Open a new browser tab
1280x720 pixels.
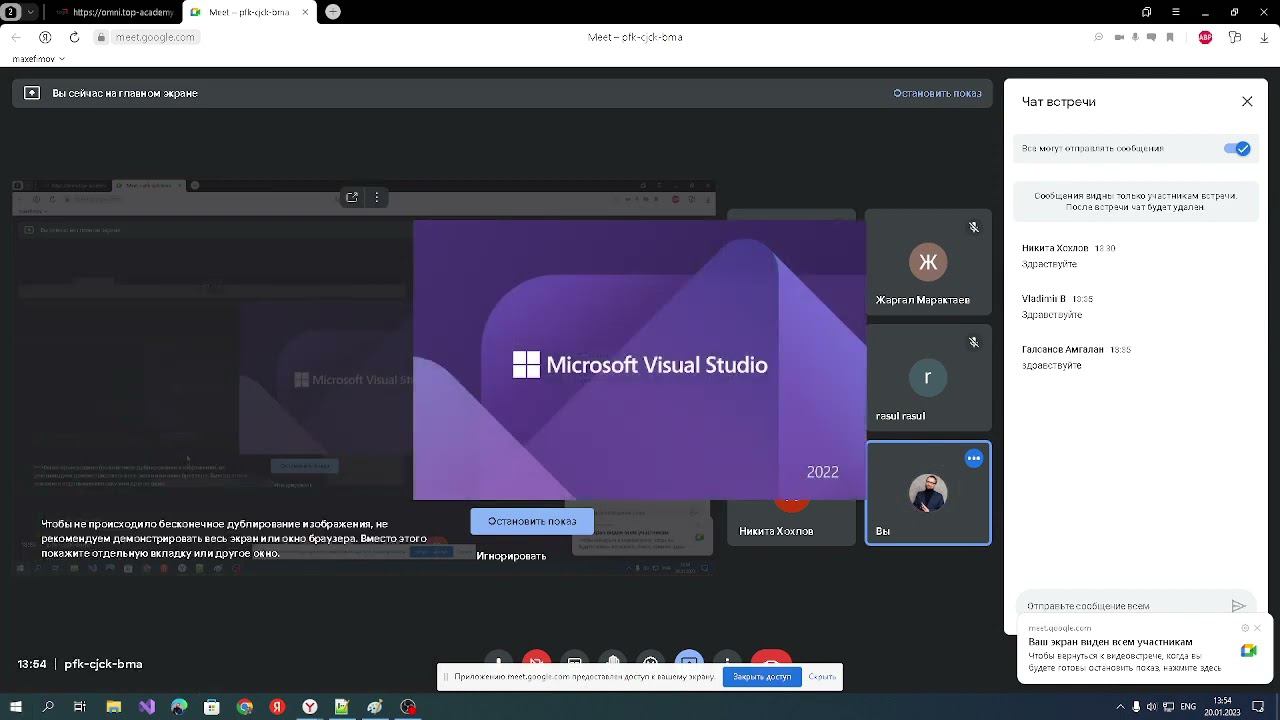[x=333, y=12]
